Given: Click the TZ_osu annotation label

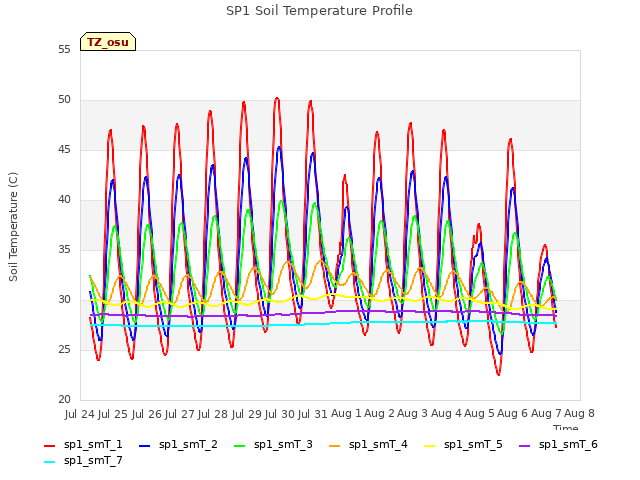Looking at the screenshot, I should click(108, 42).
